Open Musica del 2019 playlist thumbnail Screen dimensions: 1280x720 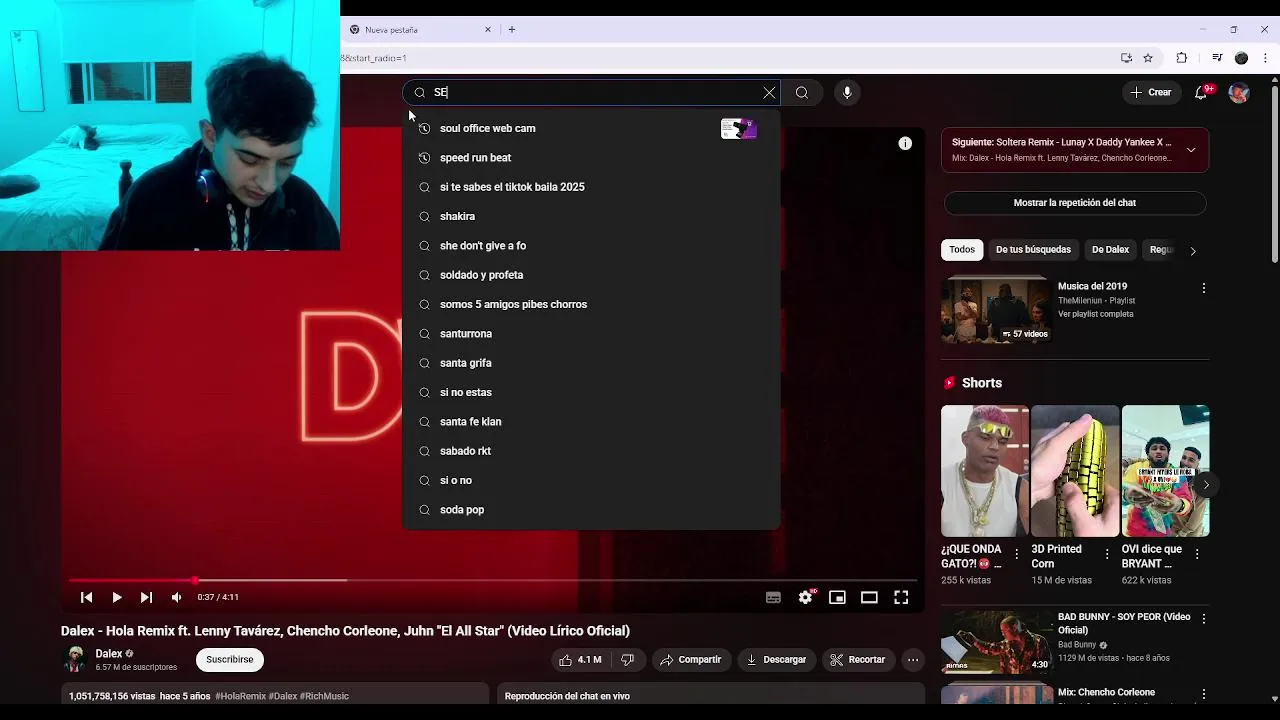[996, 310]
